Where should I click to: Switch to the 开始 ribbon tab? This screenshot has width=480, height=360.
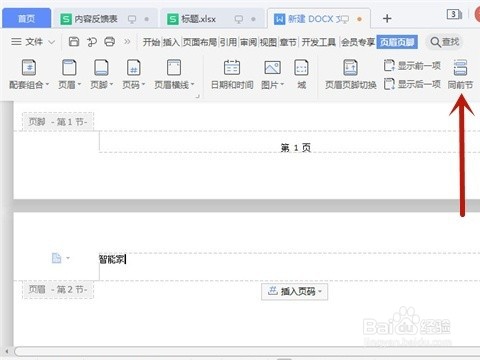coord(151,42)
